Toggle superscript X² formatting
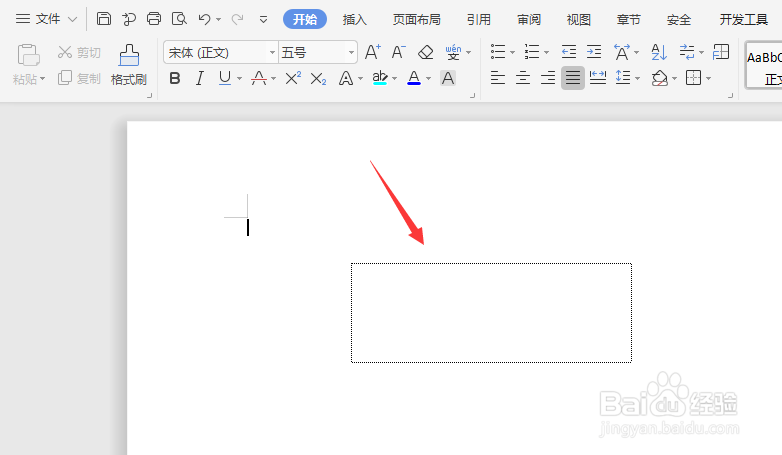Screen dimensions: 782x455 click(x=293, y=78)
